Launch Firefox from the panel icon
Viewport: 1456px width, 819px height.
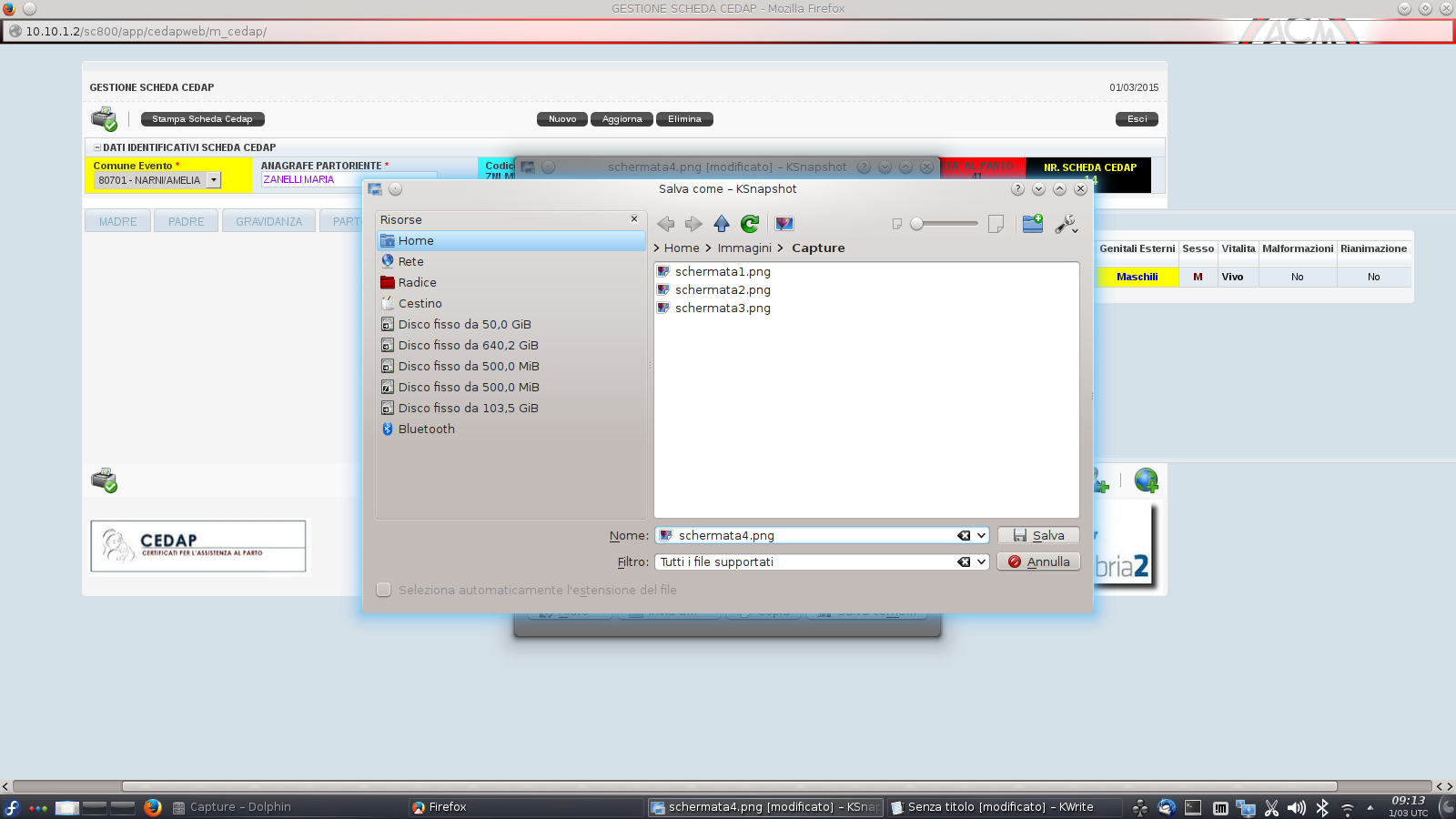pos(152,807)
